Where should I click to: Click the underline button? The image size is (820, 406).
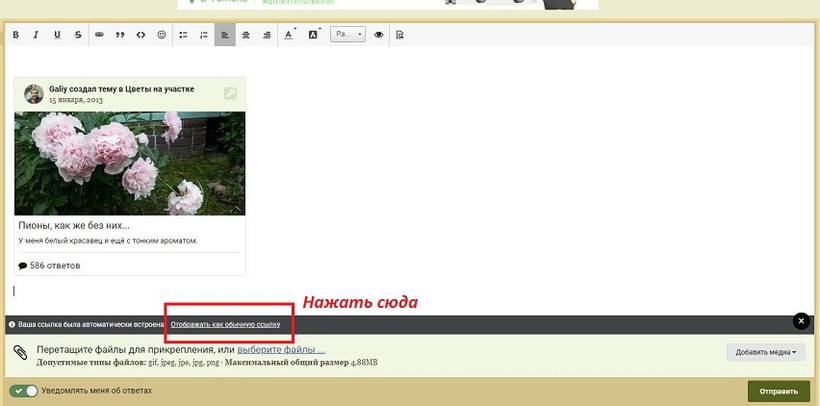click(57, 35)
